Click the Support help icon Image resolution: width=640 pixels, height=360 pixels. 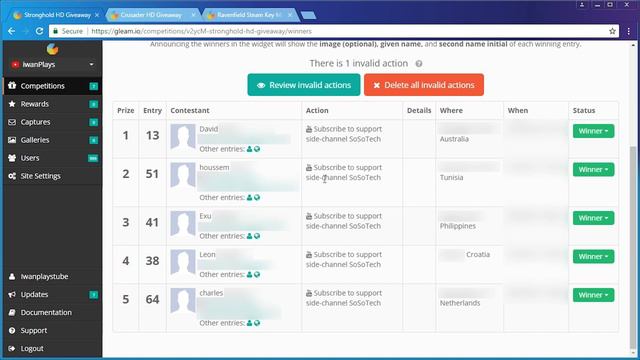tap(12, 331)
